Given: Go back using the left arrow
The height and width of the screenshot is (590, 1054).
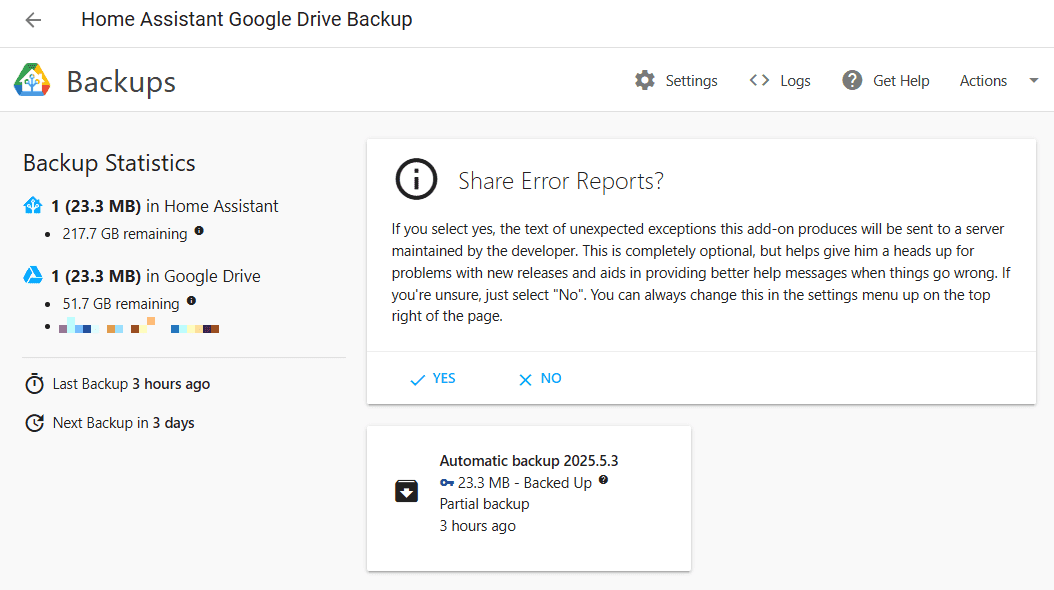Looking at the screenshot, I should click(x=33, y=20).
